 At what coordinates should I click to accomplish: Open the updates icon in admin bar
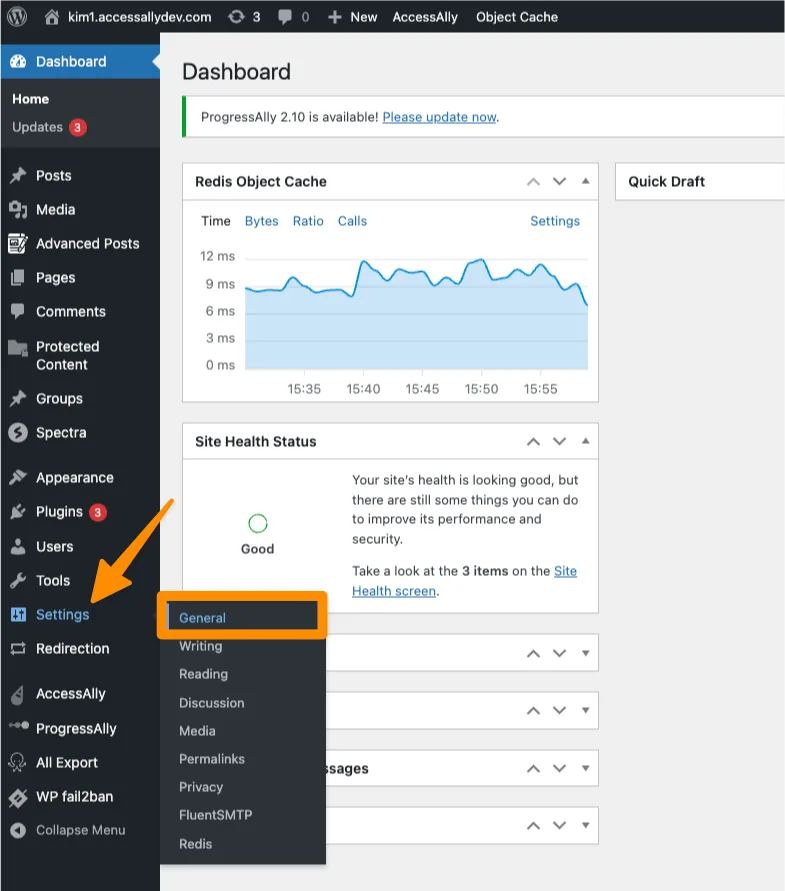coord(235,17)
